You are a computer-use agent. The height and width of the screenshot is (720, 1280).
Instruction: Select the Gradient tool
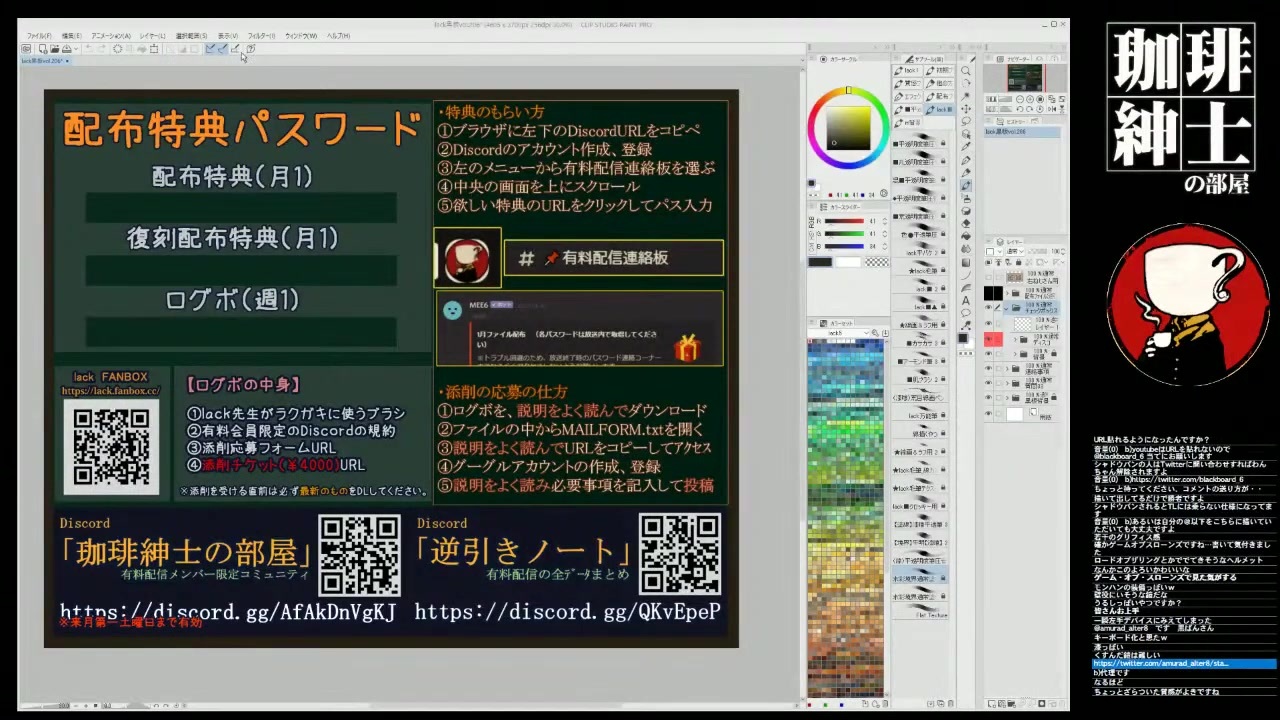click(966, 262)
